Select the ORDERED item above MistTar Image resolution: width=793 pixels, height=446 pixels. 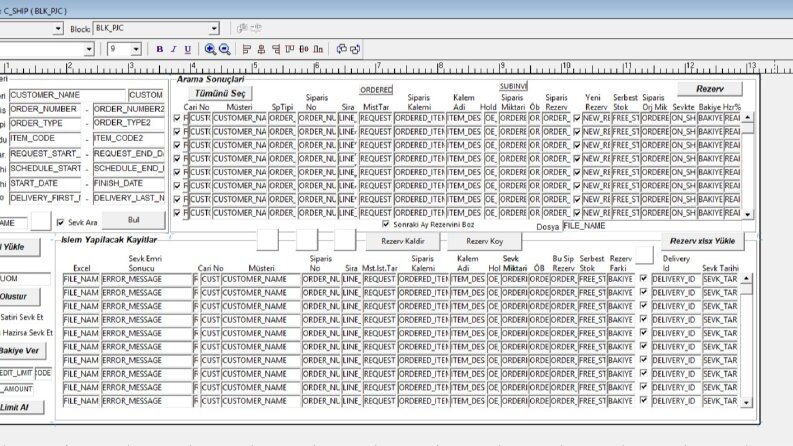coord(376,90)
